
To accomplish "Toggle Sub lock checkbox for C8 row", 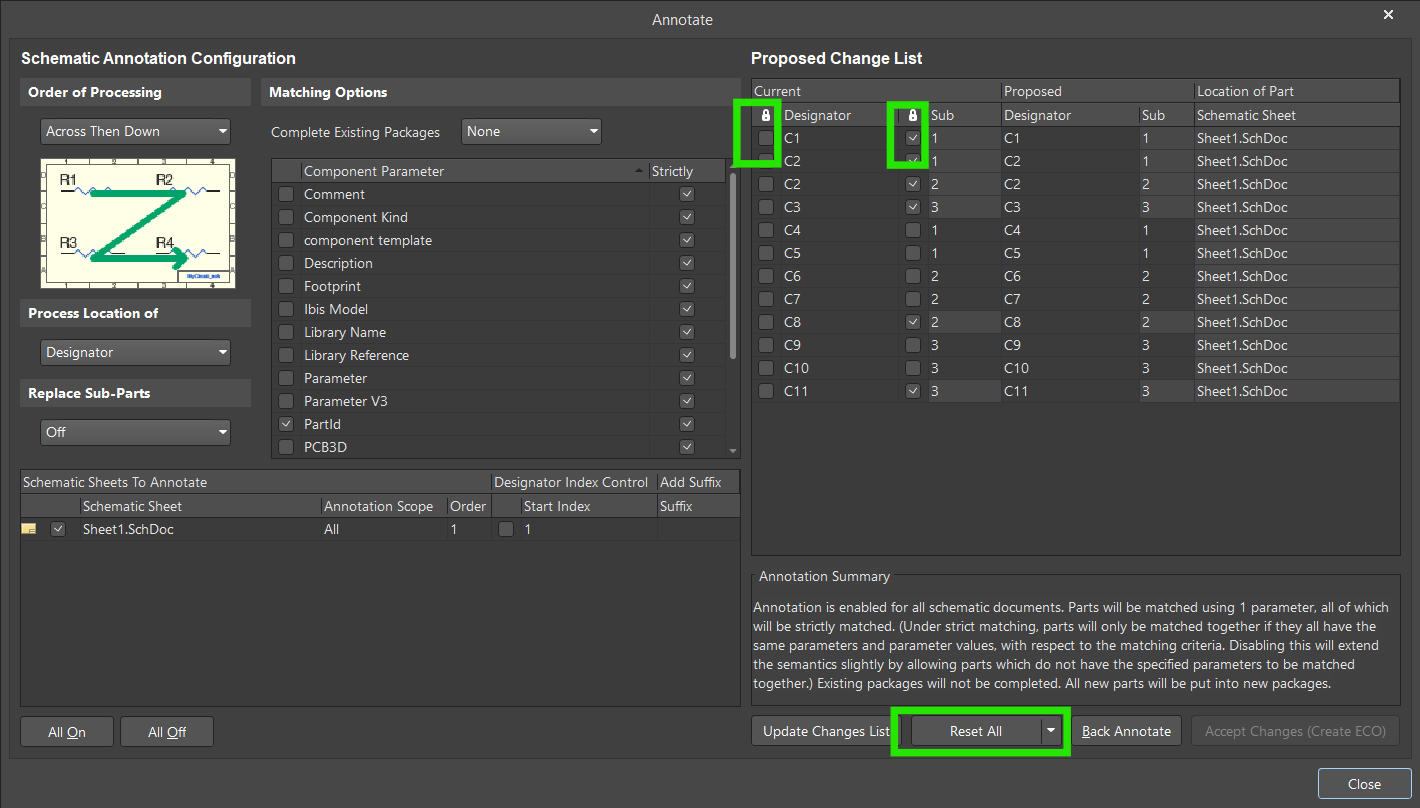I will tap(912, 322).
